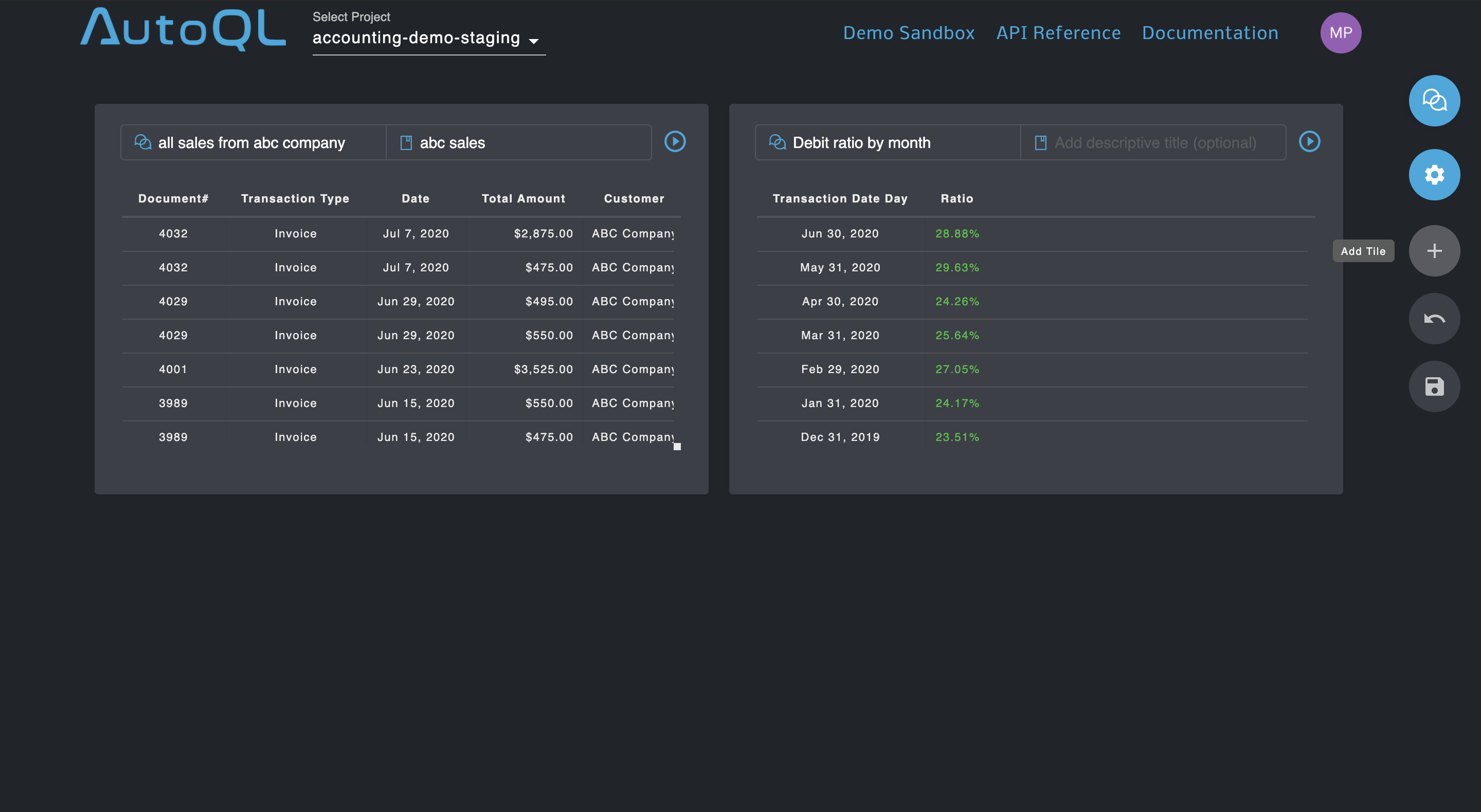Click the 25.64% ratio value

(956, 335)
